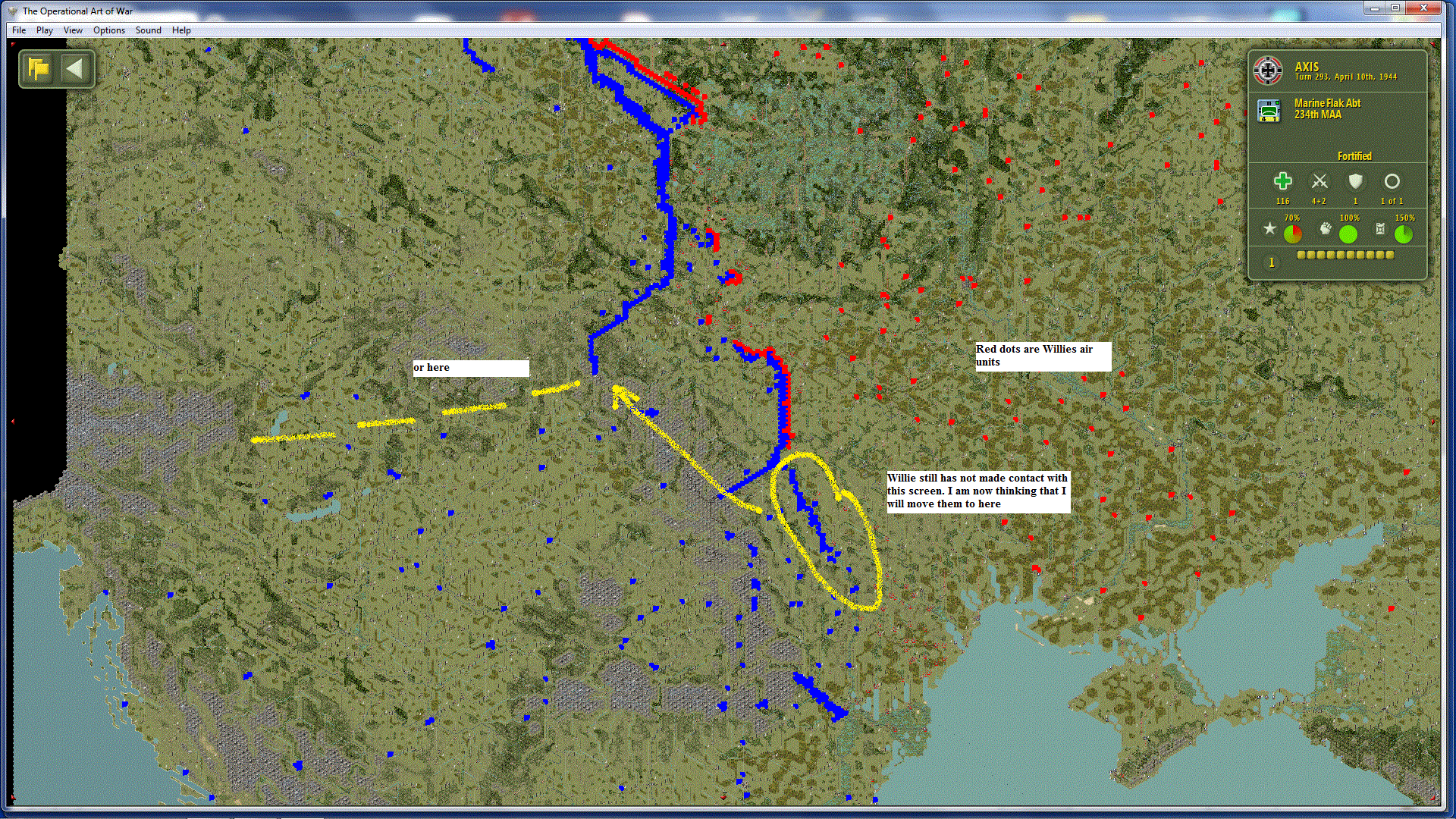Click the circle unit stack icon
Screen dimensions: 1456x819
click(x=1392, y=181)
